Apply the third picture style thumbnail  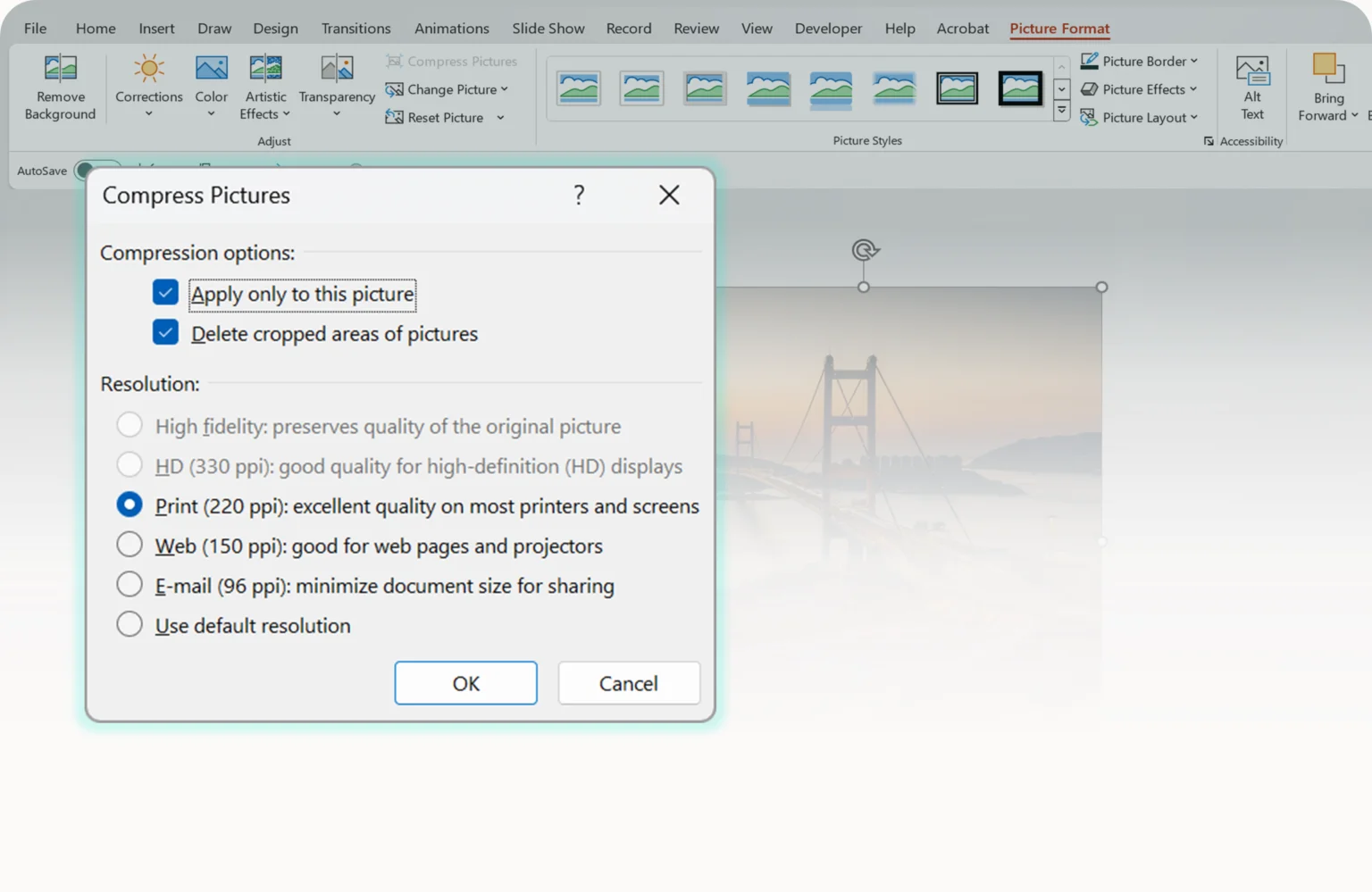(705, 88)
